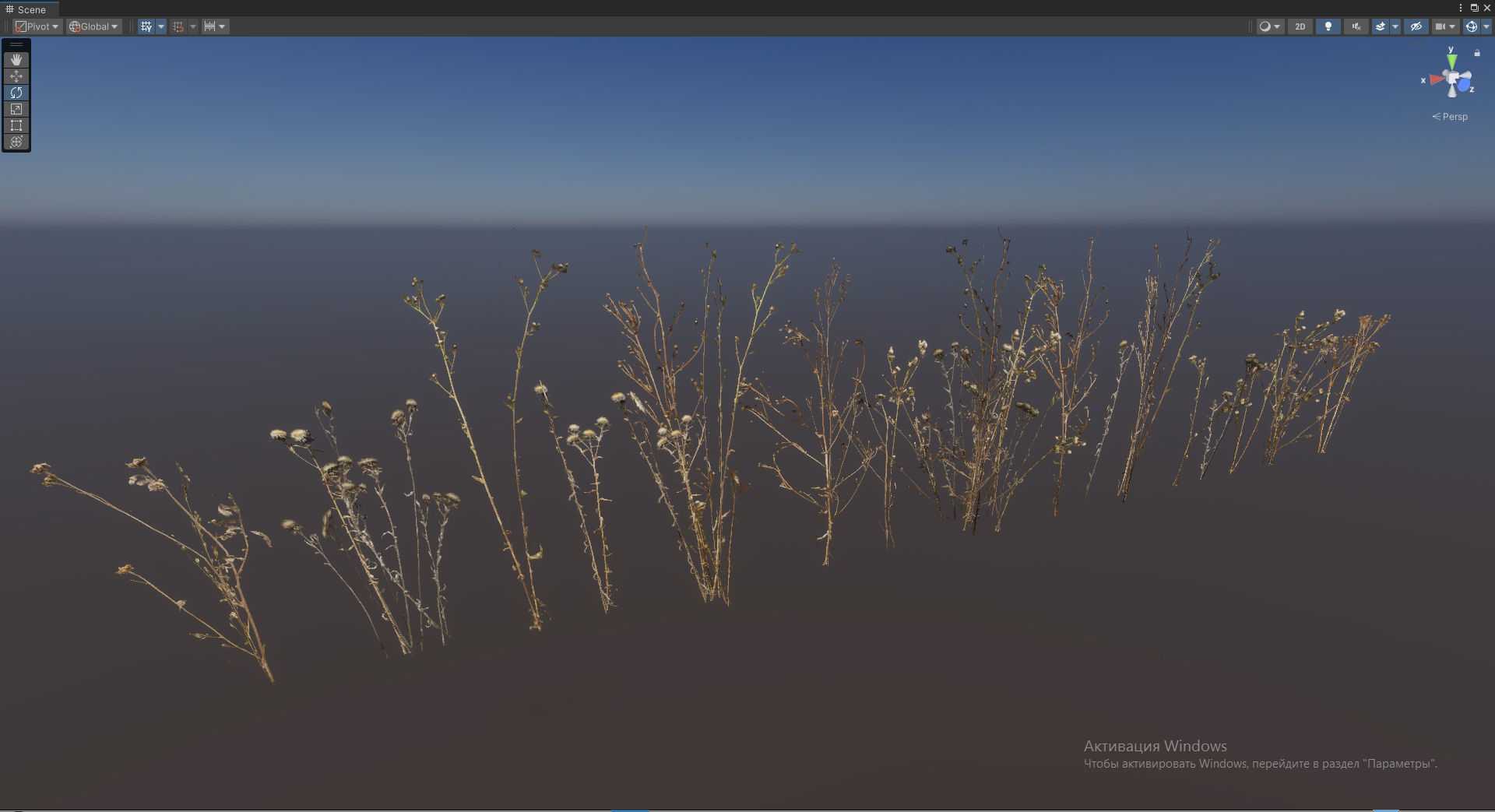
Task: Select the Rotate tool
Action: coord(16,93)
